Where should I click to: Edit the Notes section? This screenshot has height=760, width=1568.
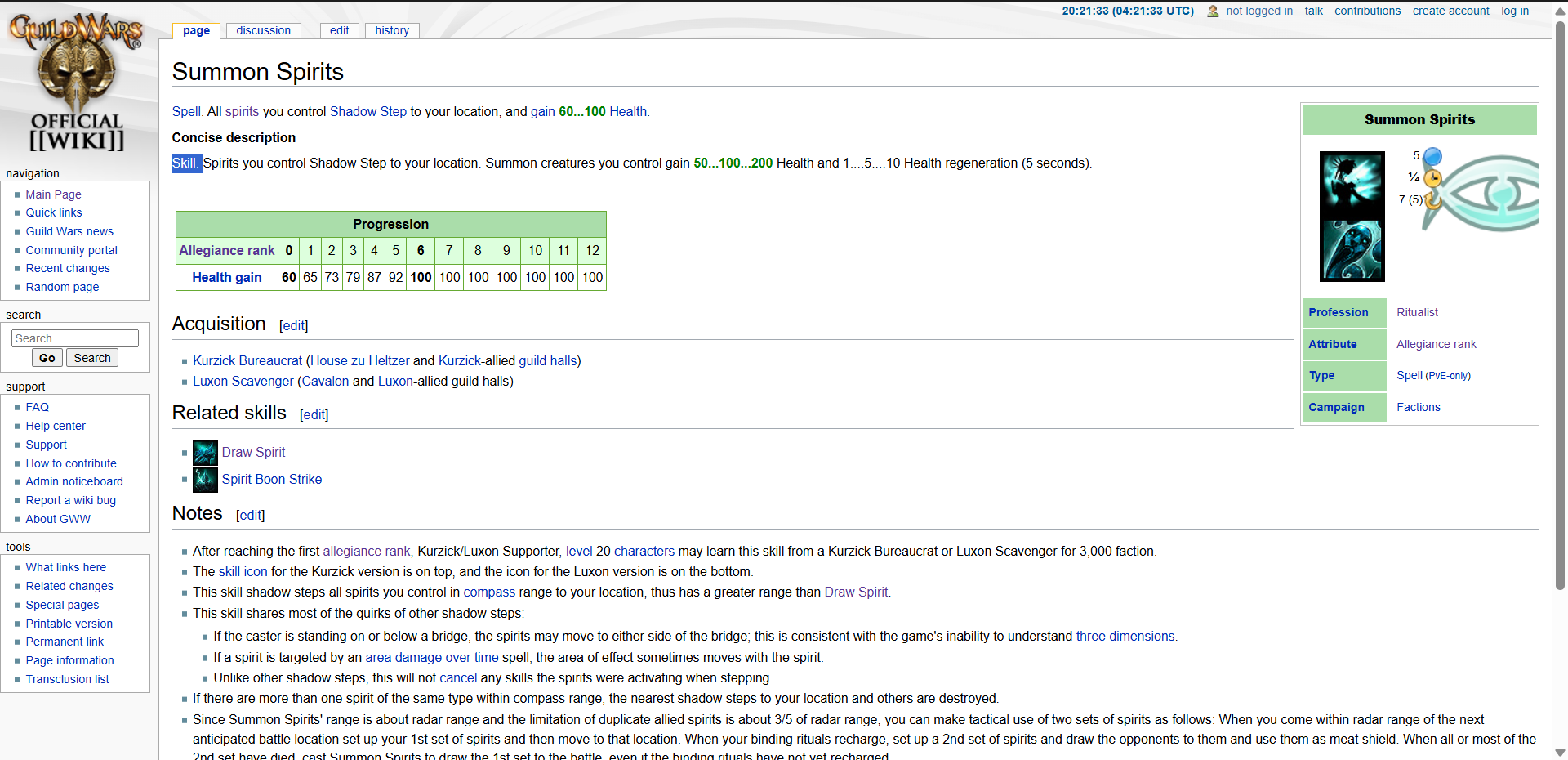[250, 515]
